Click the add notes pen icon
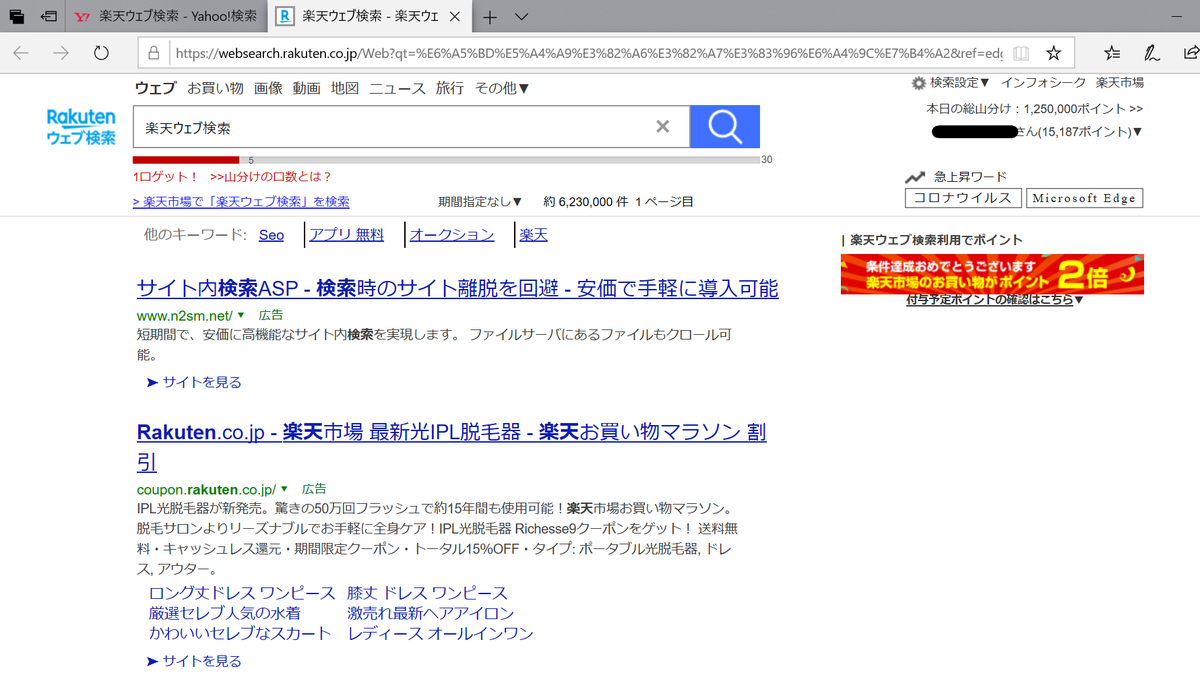 point(1152,53)
